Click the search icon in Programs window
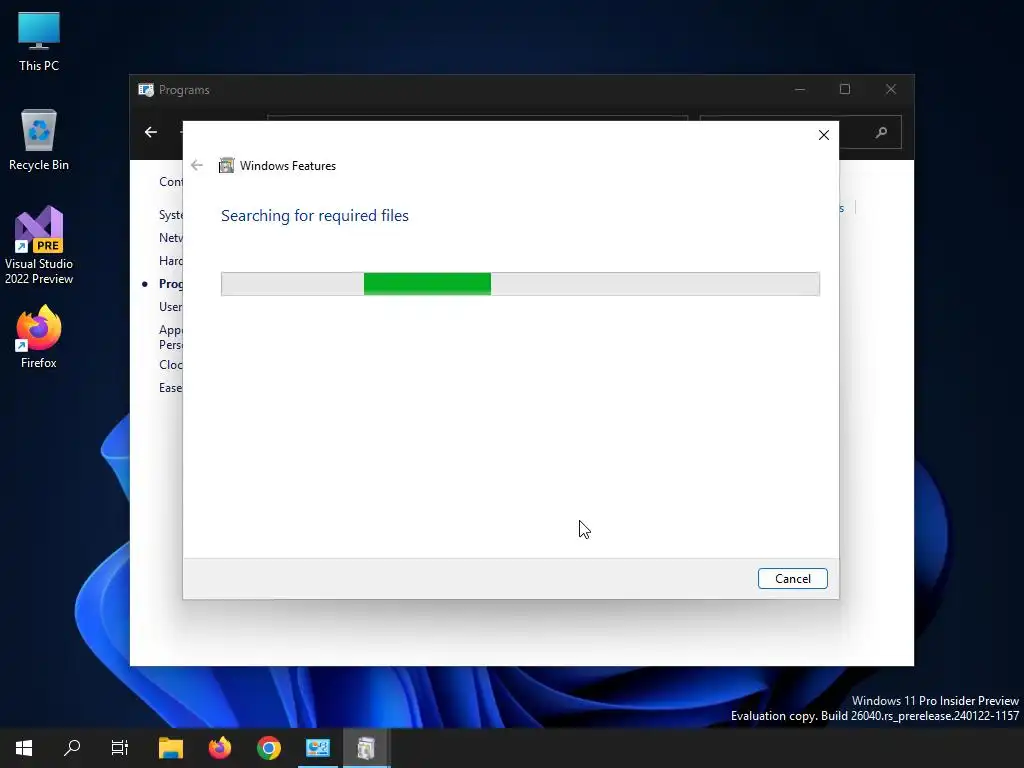 [x=881, y=133]
